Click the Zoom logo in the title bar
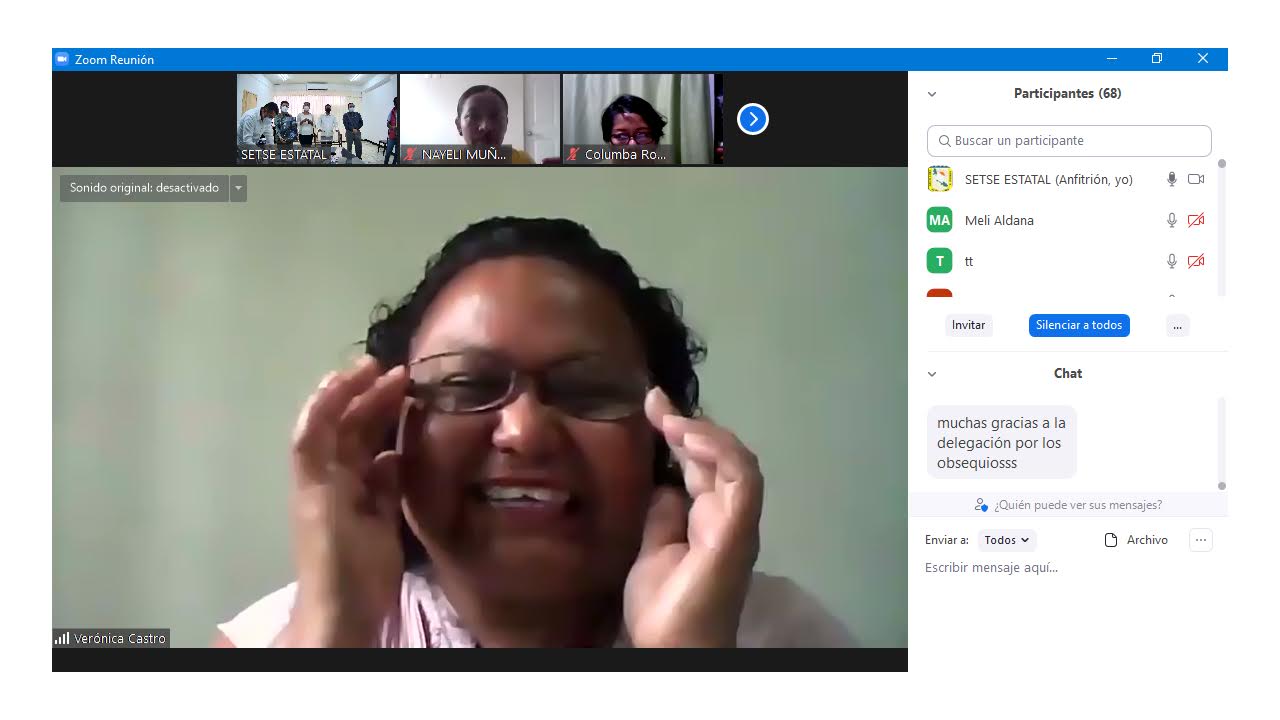 [x=62, y=59]
